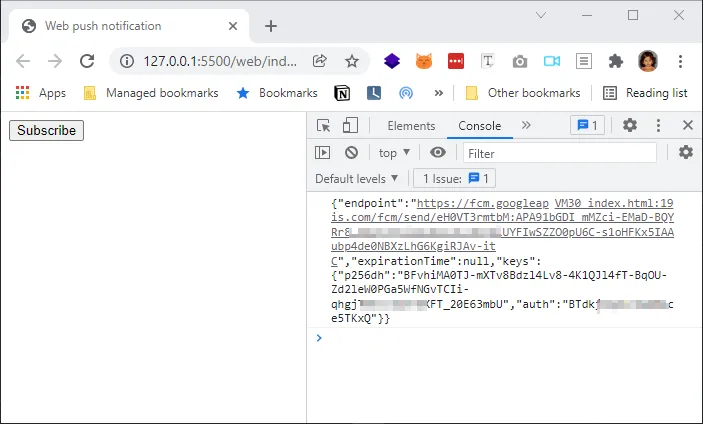
Task: Reload the page with the refresh icon
Action: click(x=87, y=61)
